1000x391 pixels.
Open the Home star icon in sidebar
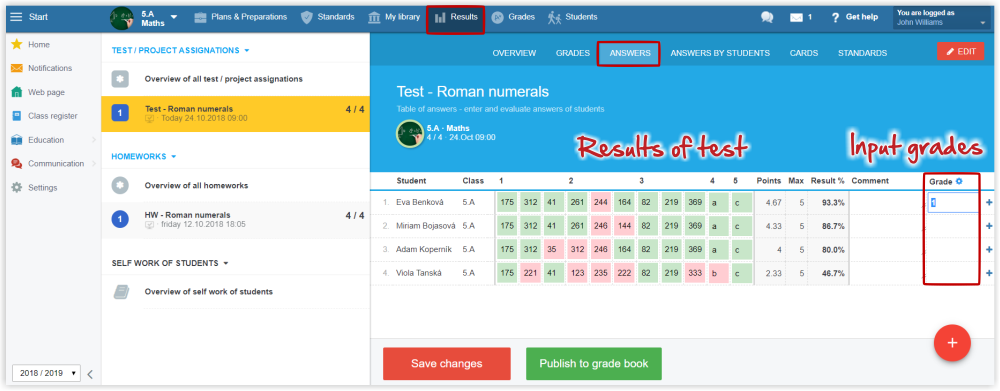17,45
